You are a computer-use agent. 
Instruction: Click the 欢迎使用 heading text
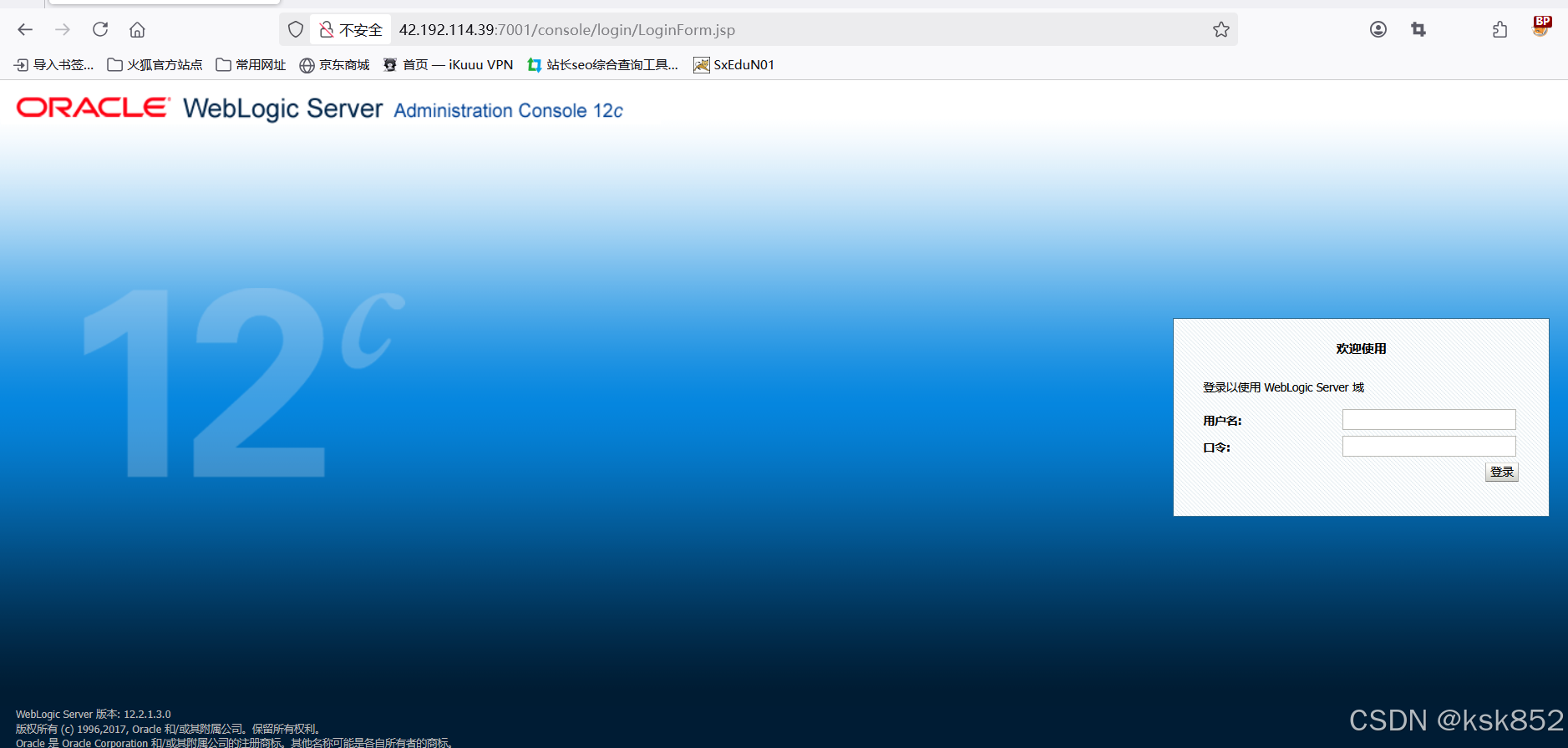point(1361,348)
